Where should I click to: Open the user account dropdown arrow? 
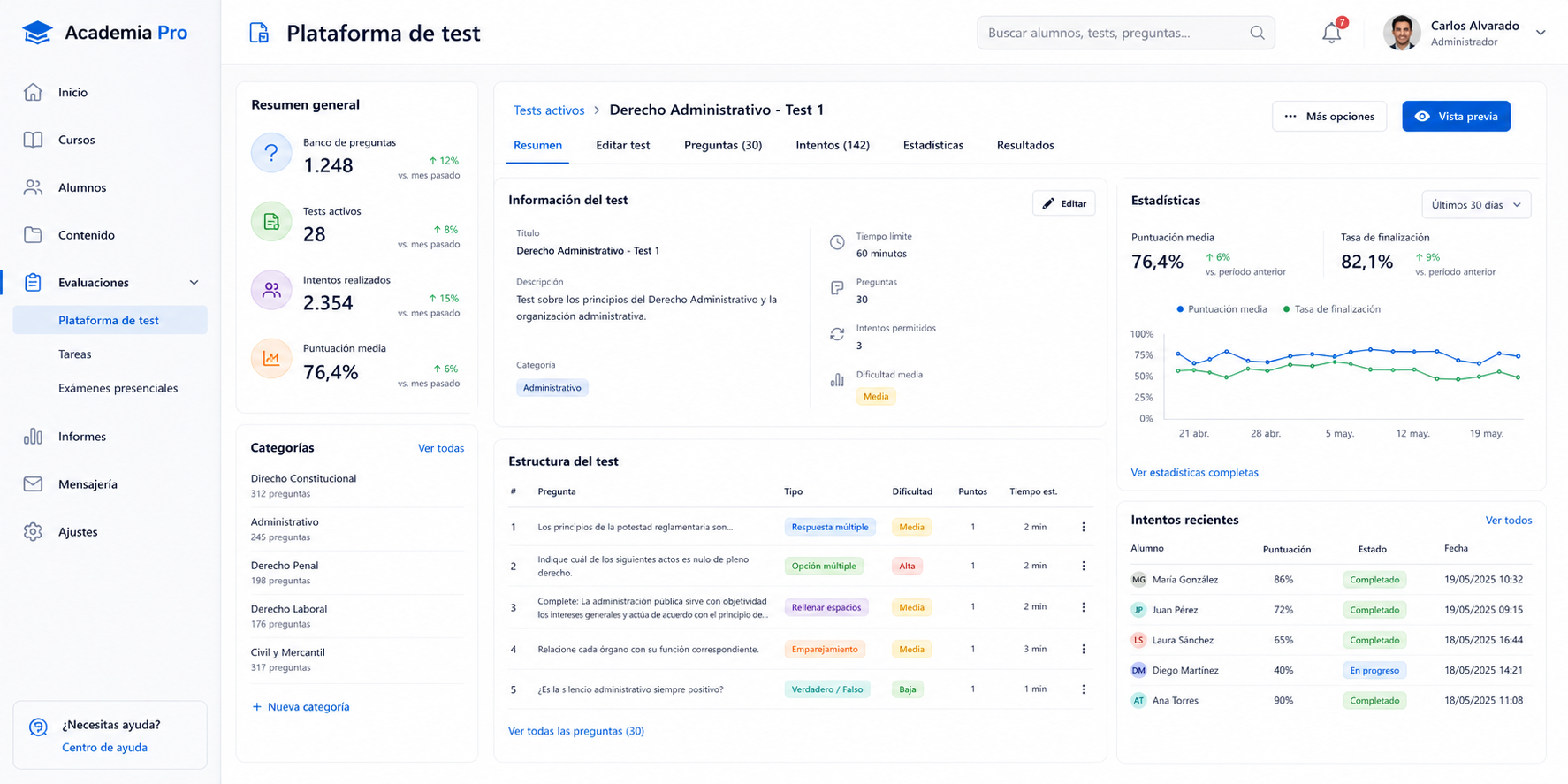click(x=1541, y=33)
